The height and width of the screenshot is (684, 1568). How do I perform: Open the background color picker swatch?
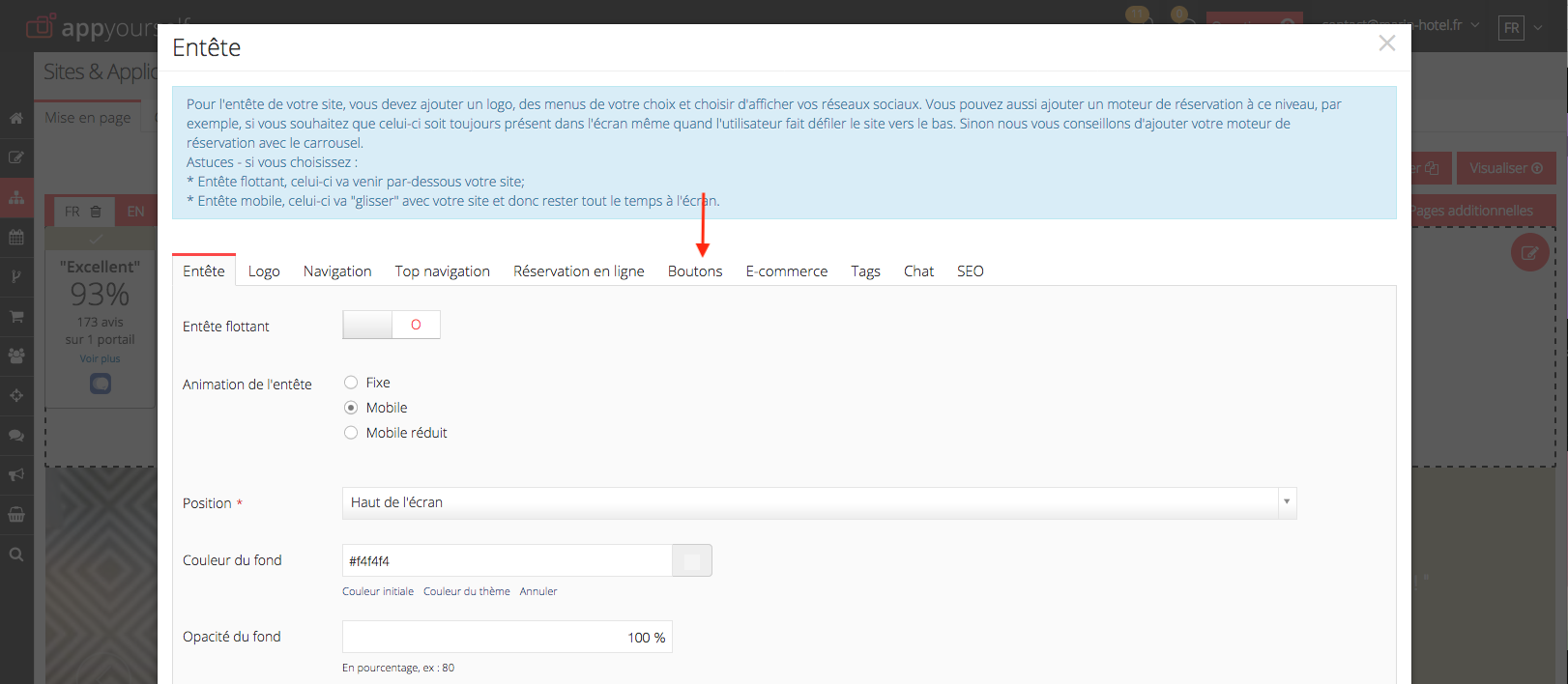click(x=692, y=560)
